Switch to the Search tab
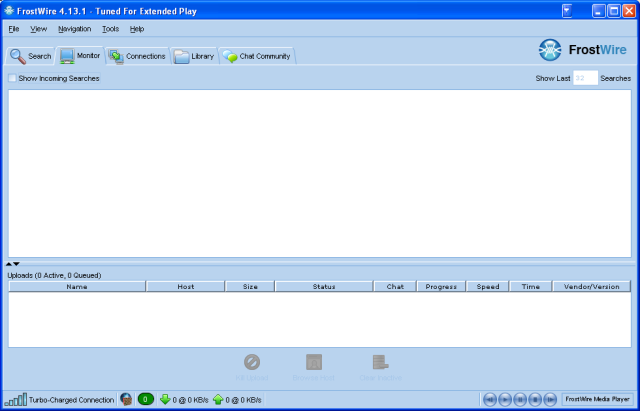Screen dimensions: 640x411 click(x=30, y=56)
